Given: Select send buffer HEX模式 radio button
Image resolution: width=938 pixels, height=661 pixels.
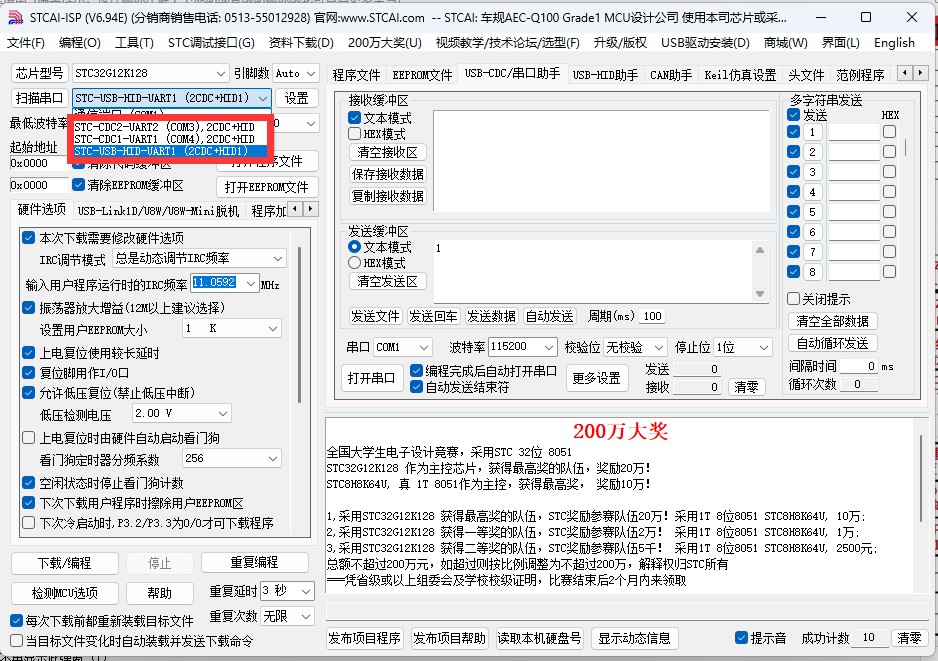Looking at the screenshot, I should click(355, 263).
